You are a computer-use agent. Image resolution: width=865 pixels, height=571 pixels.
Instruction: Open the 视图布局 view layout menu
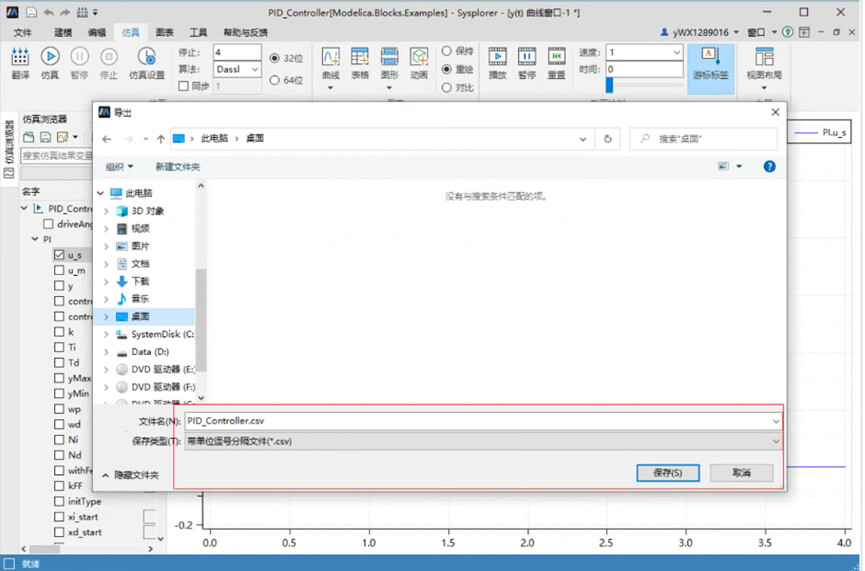click(764, 68)
